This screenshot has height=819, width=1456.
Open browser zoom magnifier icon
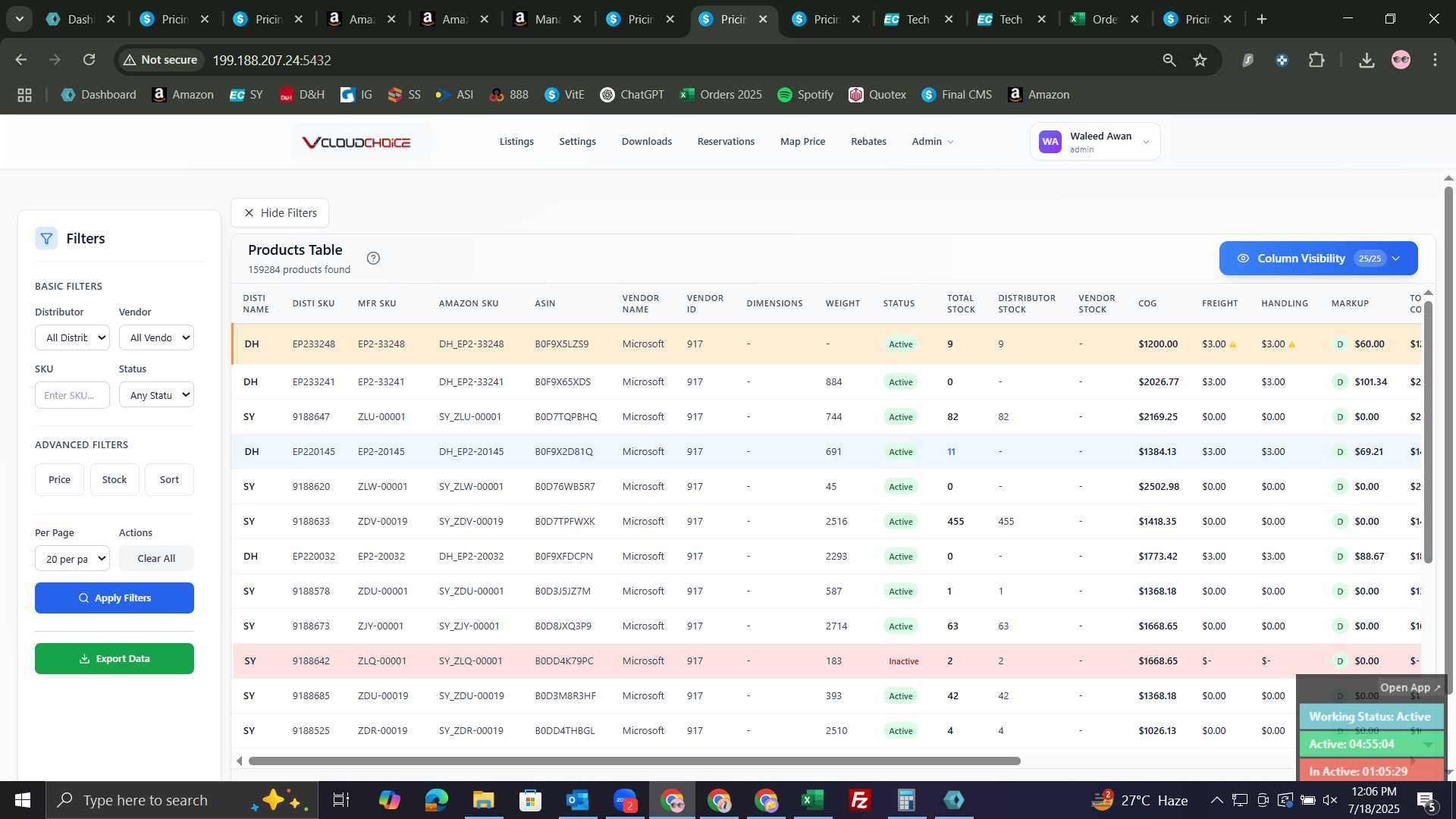(1169, 60)
